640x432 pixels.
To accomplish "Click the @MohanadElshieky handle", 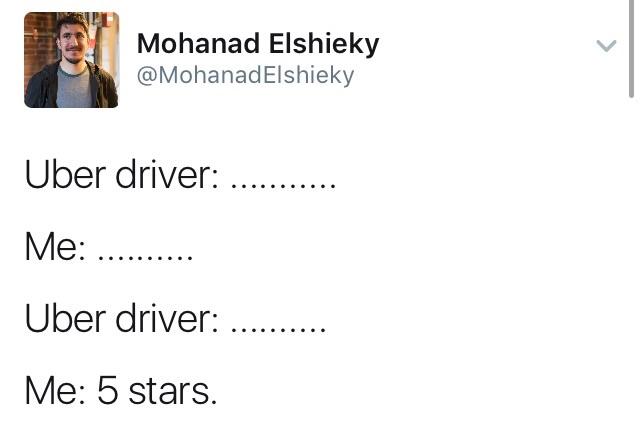I will pyautogui.click(x=245, y=76).
